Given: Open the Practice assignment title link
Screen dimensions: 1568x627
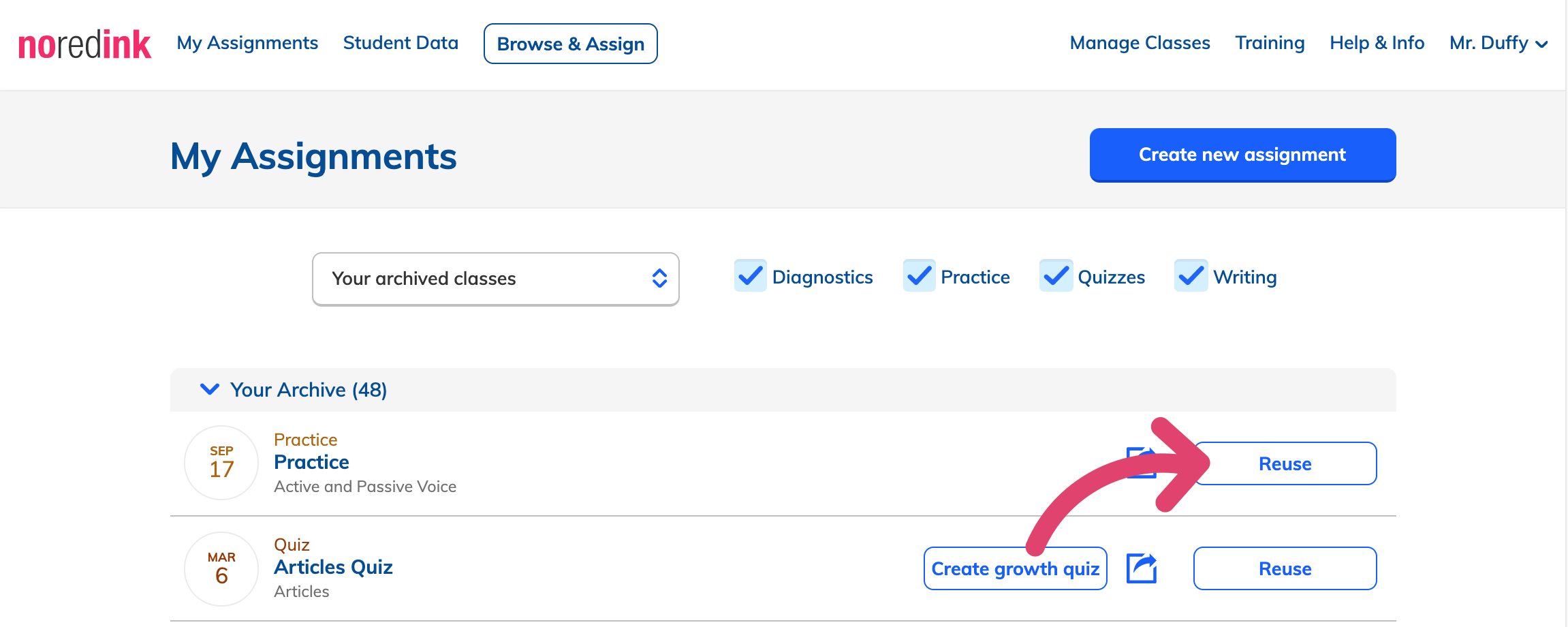Looking at the screenshot, I should click(x=311, y=462).
